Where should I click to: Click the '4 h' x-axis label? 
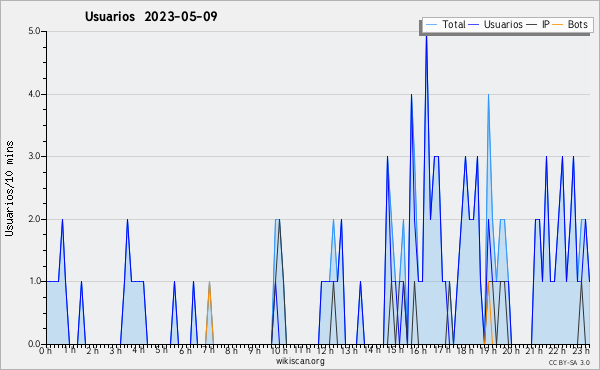coord(138,350)
